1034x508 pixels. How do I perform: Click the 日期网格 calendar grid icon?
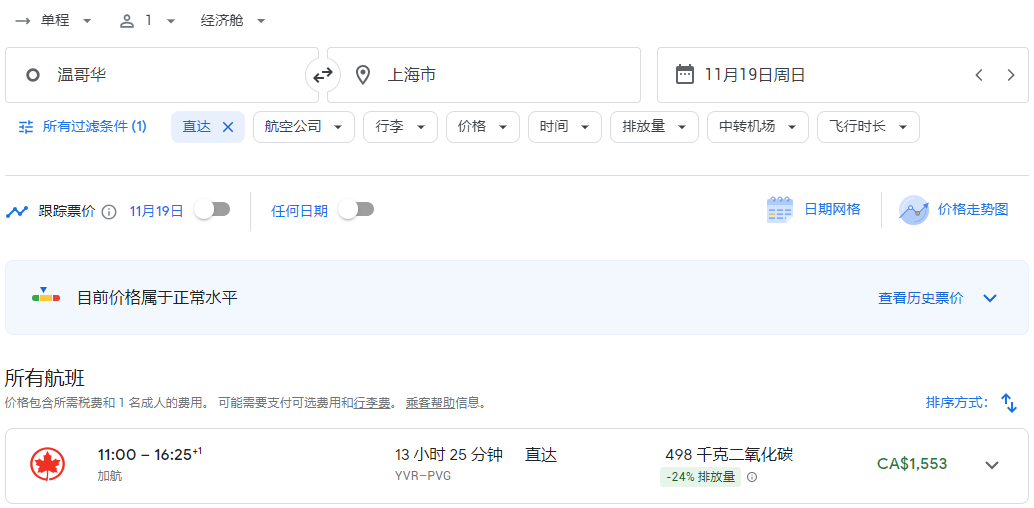click(779, 210)
